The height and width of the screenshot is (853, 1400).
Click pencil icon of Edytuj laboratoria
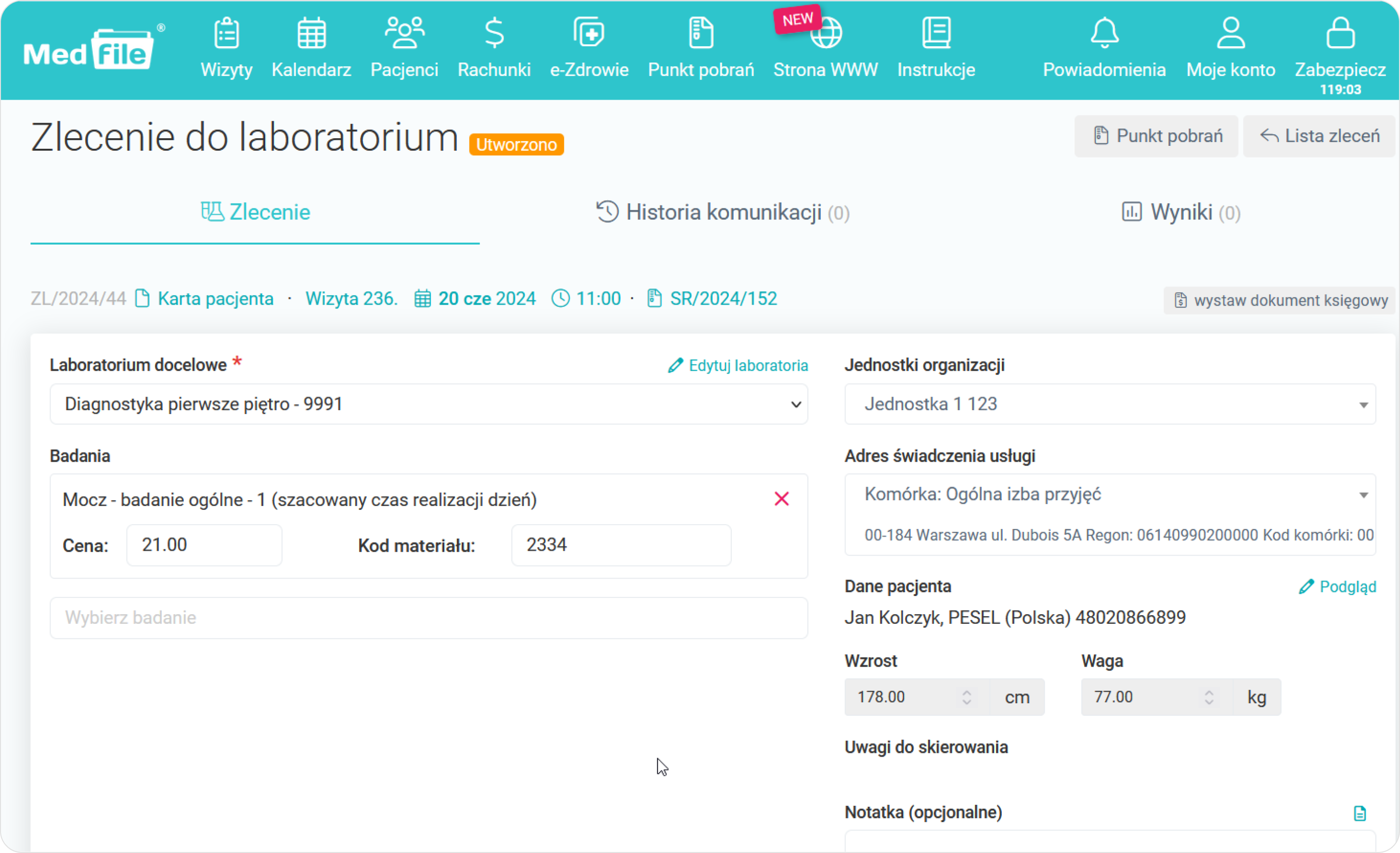click(674, 365)
